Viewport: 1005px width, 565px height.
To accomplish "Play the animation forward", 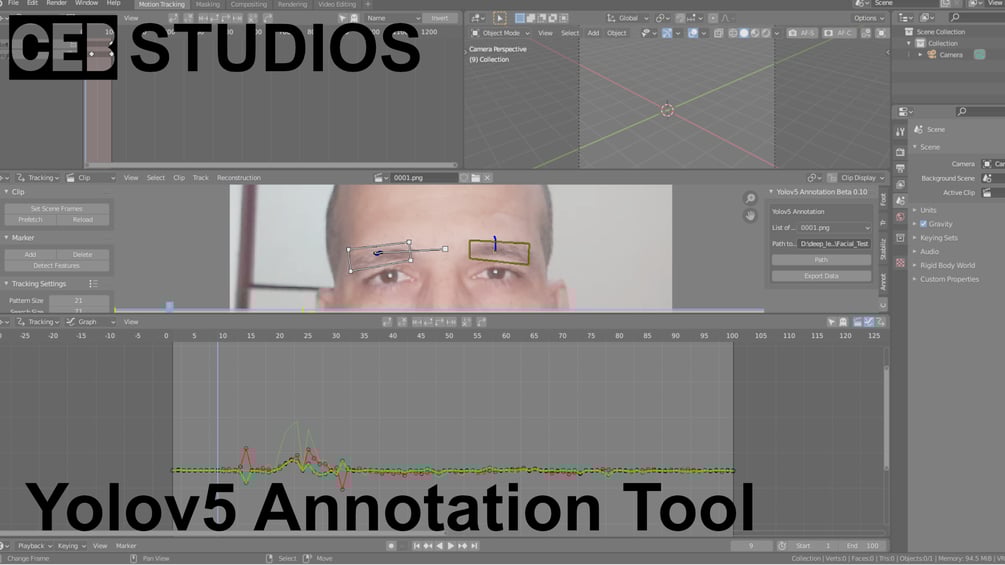I will [x=451, y=546].
